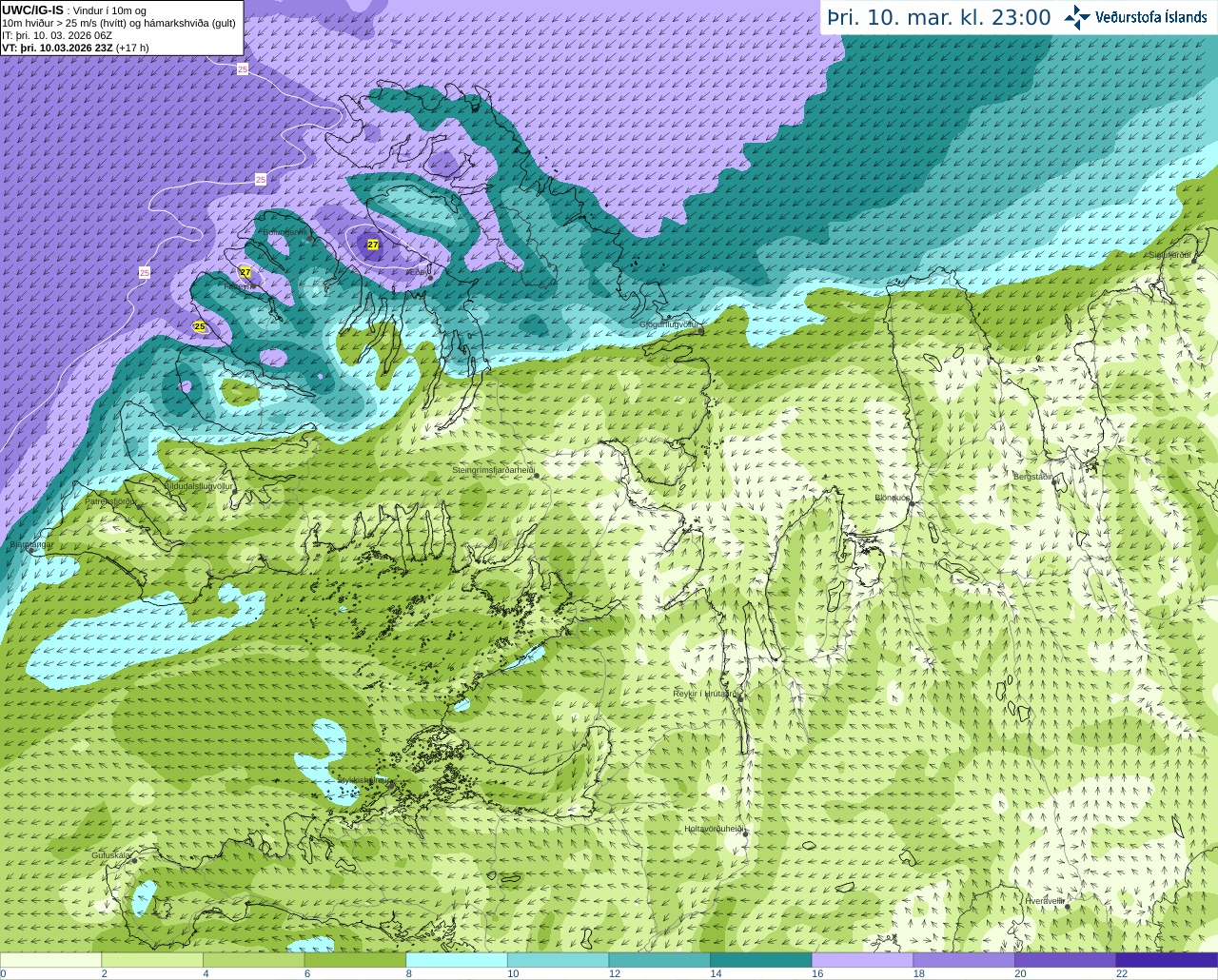Click the date label Þri. 10. mar. kl. 23:00
This screenshot has width=1218, height=980.
(x=939, y=17)
